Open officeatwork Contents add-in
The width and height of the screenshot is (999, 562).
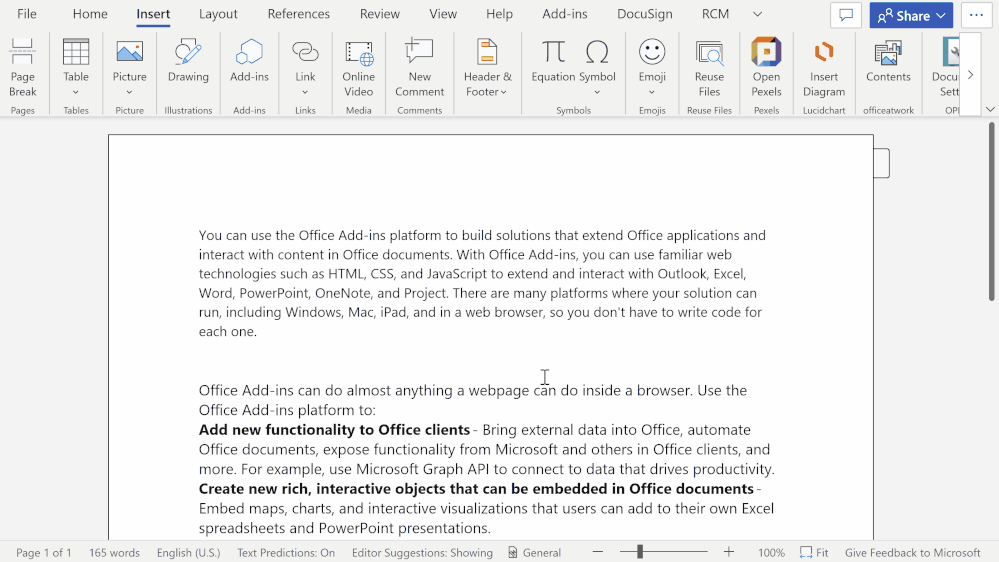pyautogui.click(x=888, y=61)
